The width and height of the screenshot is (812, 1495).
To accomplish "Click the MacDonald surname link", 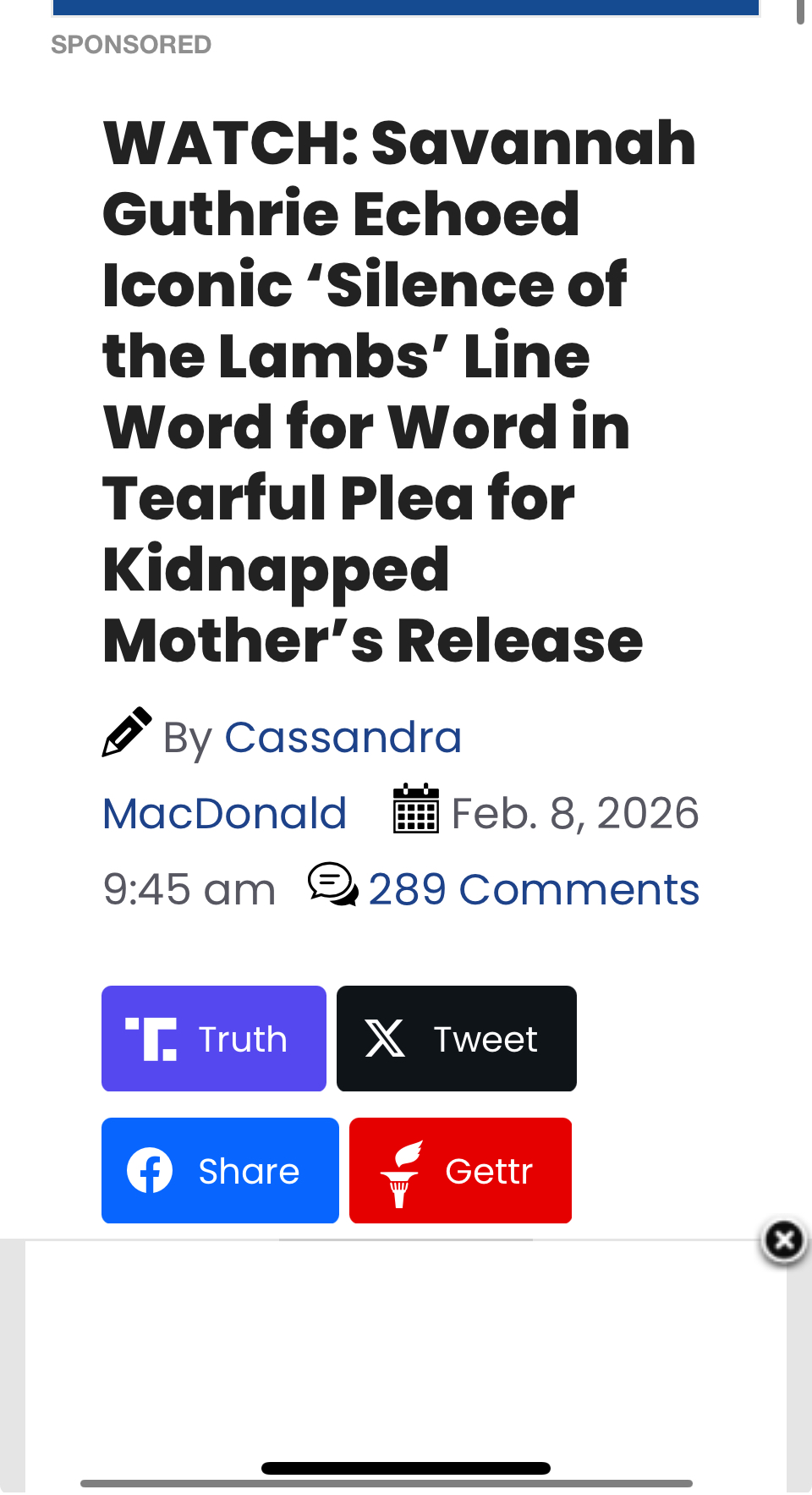I will coord(225,813).
